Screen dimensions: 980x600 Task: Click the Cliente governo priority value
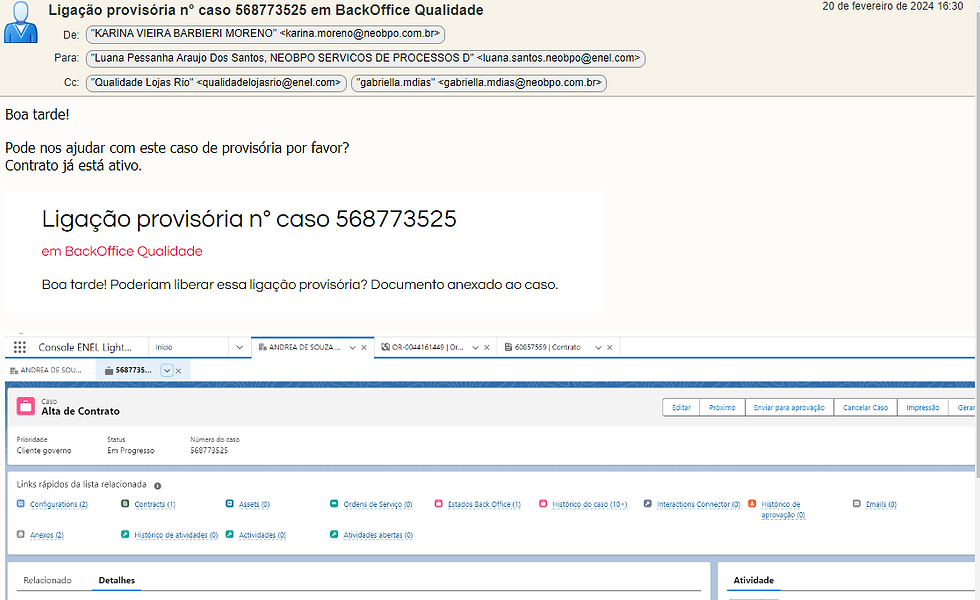click(44, 451)
